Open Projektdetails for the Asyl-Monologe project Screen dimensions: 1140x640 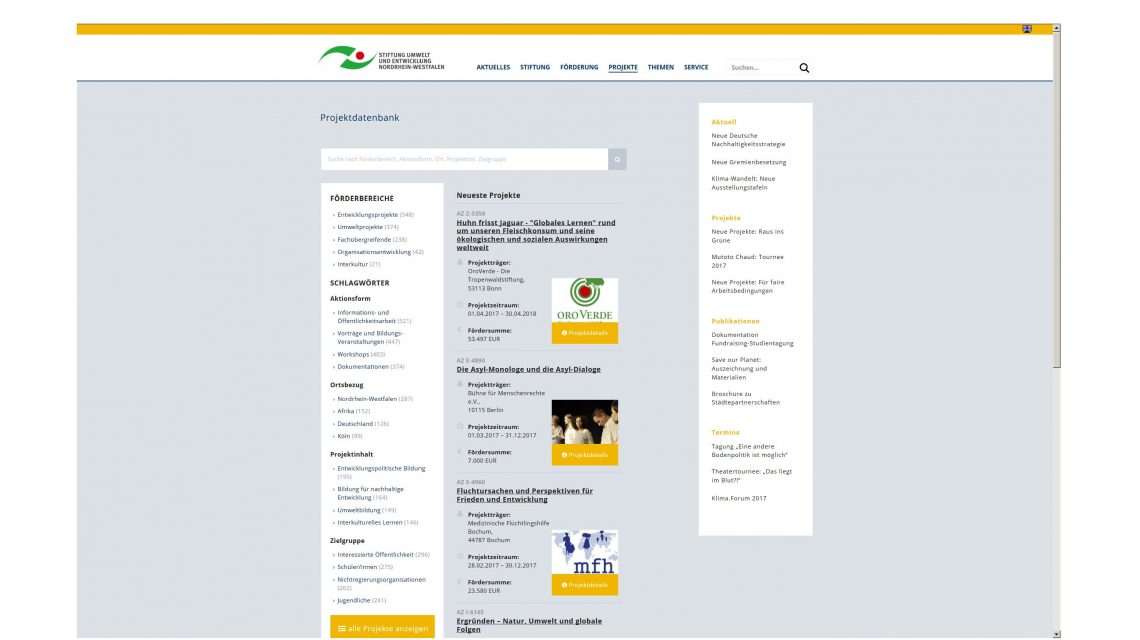tap(585, 455)
